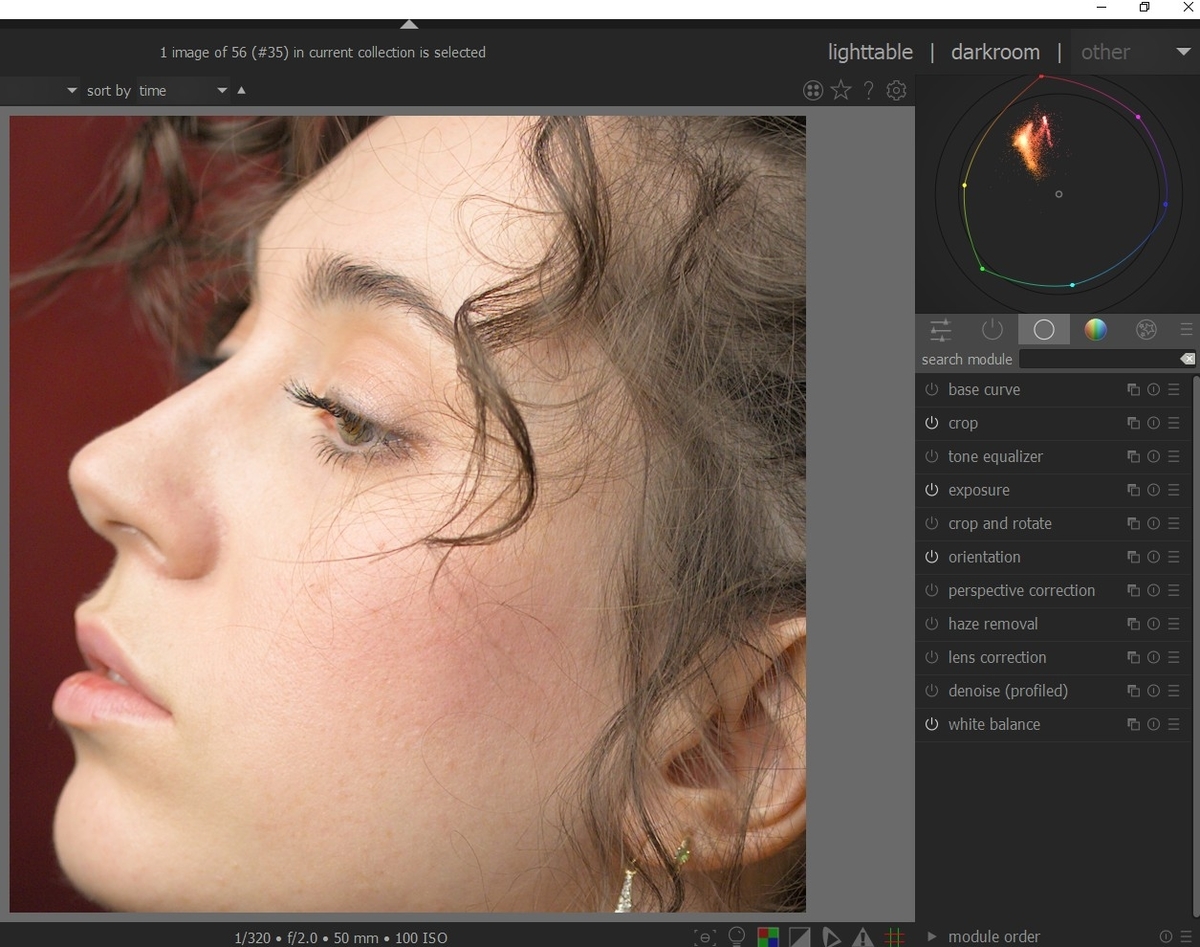Switch to lighttable view

870,52
